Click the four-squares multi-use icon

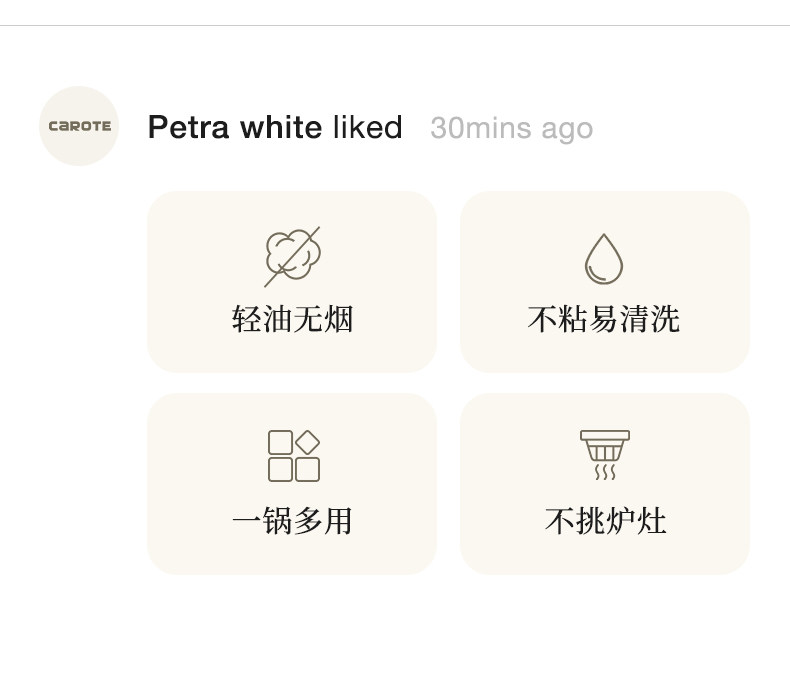click(293, 456)
